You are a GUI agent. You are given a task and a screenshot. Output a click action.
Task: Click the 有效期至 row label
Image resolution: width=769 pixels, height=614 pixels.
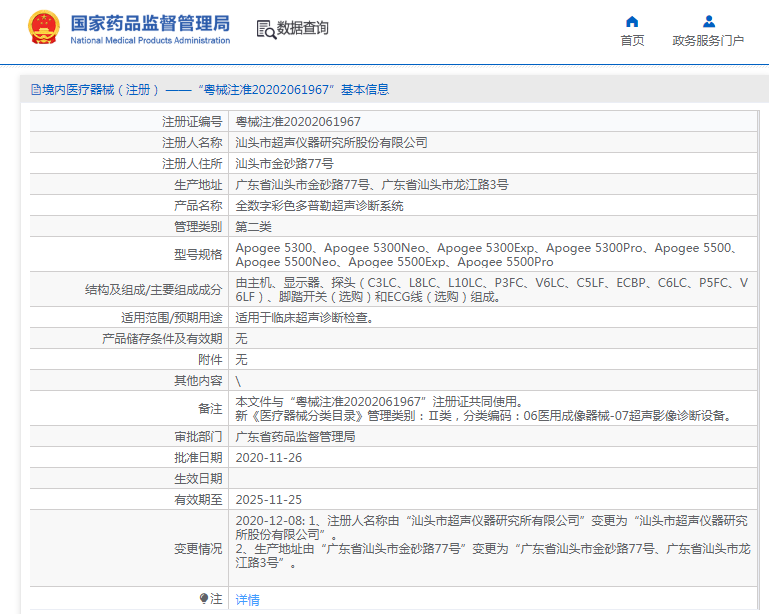pos(198,500)
